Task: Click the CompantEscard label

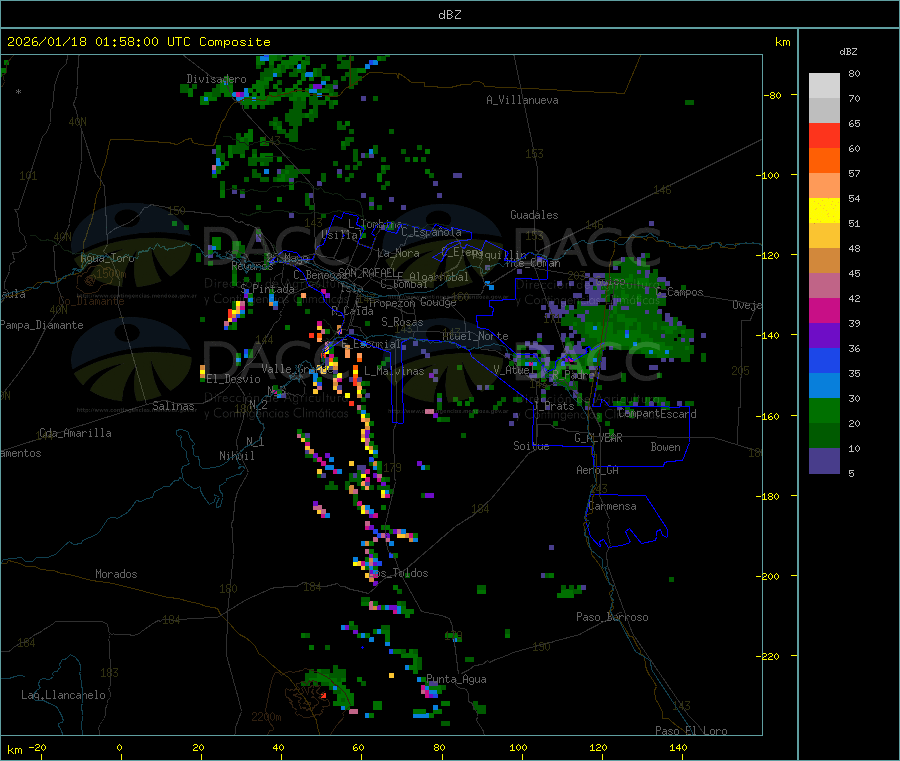Action: (657, 413)
